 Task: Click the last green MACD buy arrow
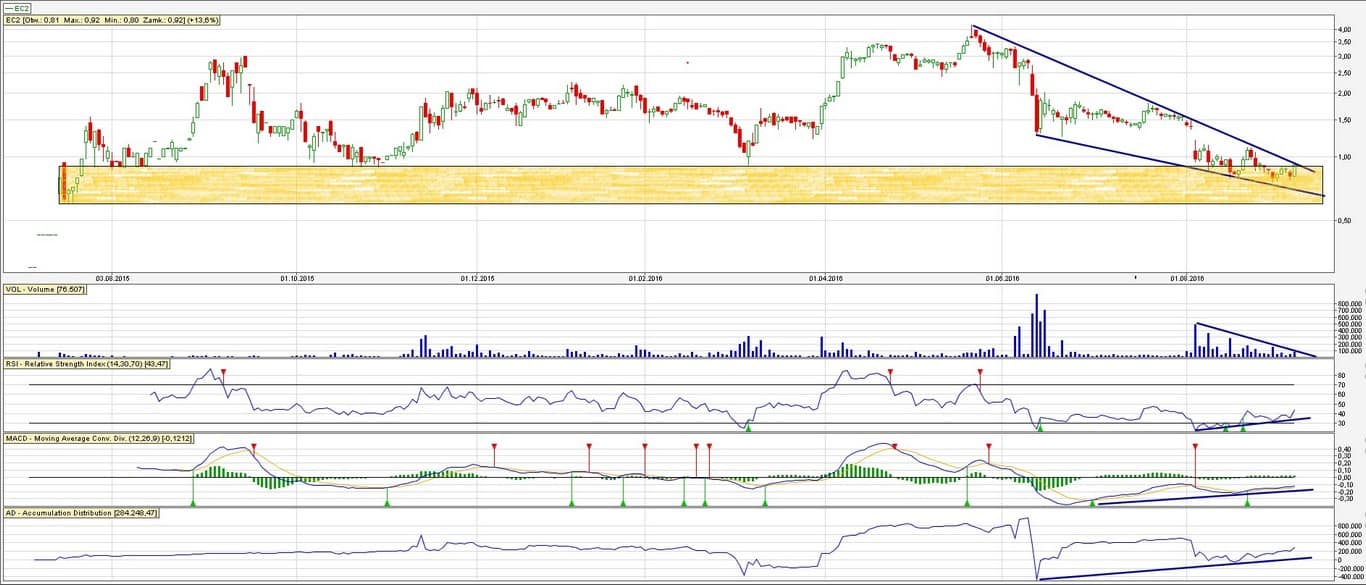click(x=1247, y=502)
